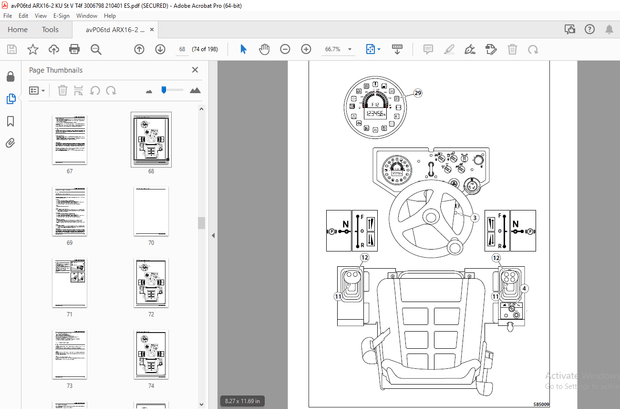Viewport: 620px width, 409px height.
Task: Expand fit page options dropdown arrow
Action: tap(379, 49)
